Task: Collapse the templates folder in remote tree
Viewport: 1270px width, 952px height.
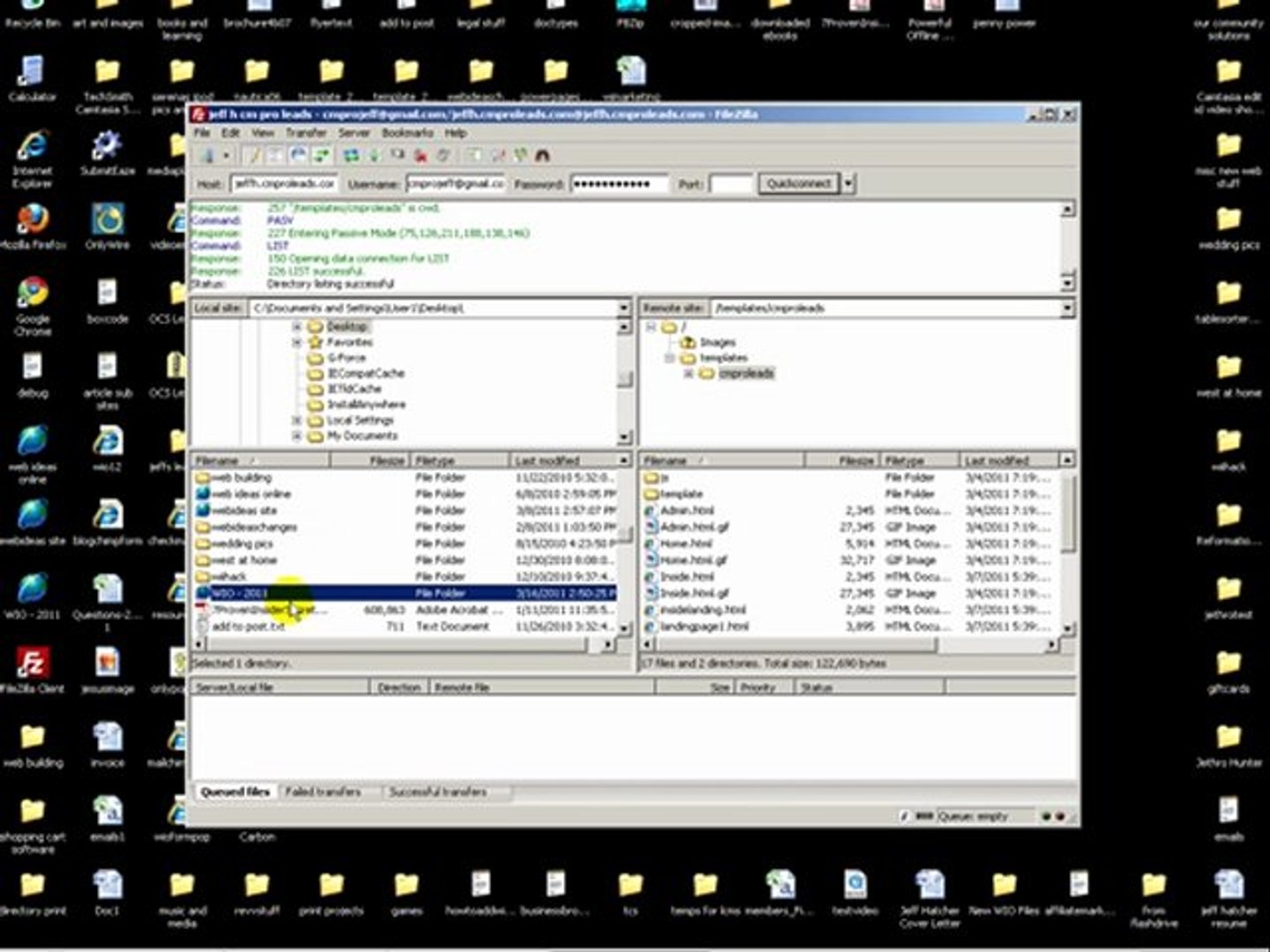Action: point(669,358)
